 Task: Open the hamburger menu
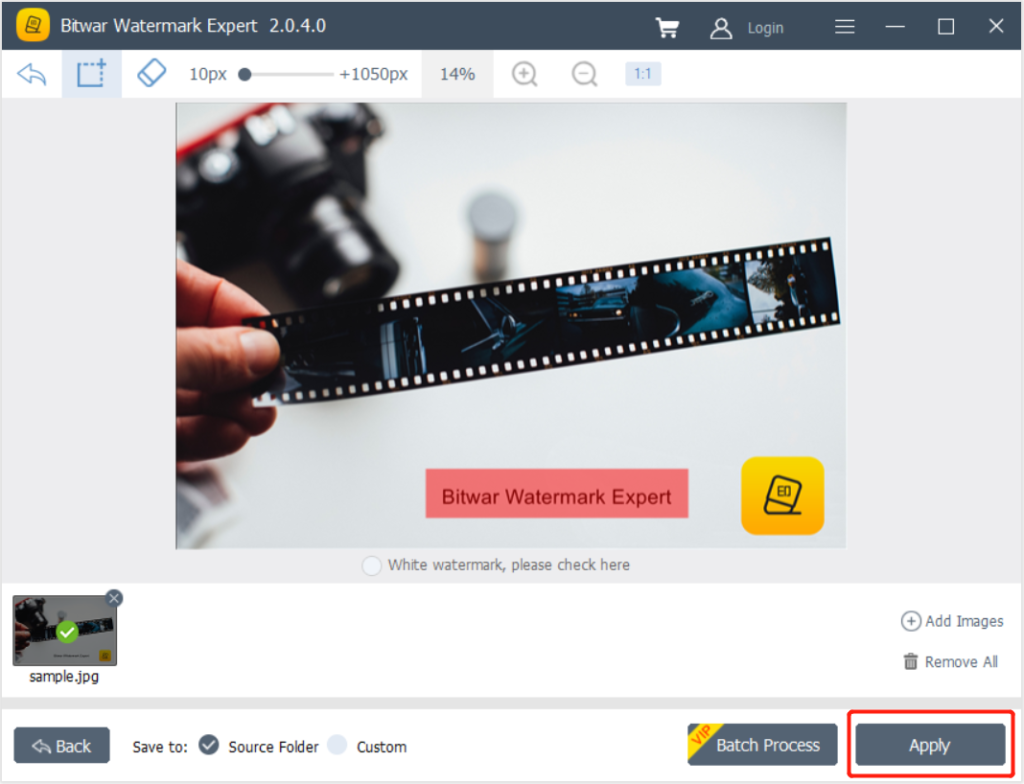[x=844, y=27]
